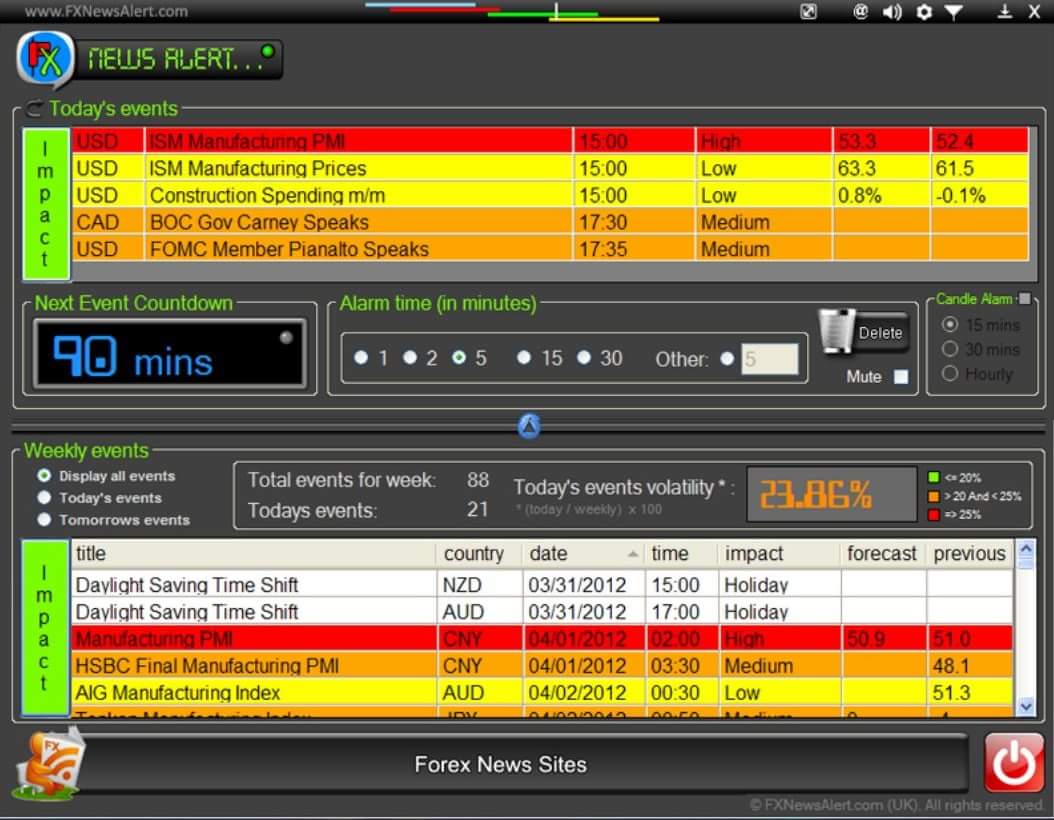Select 30 minute alarm time
This screenshot has height=820, width=1054.
pos(583,358)
